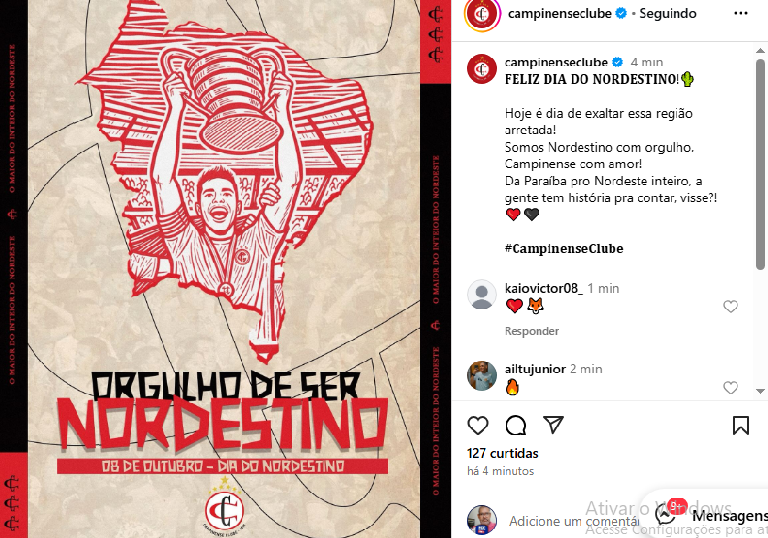The height and width of the screenshot is (538, 768).
Task: Open campinenseclube profile from the header
Action: [559, 14]
